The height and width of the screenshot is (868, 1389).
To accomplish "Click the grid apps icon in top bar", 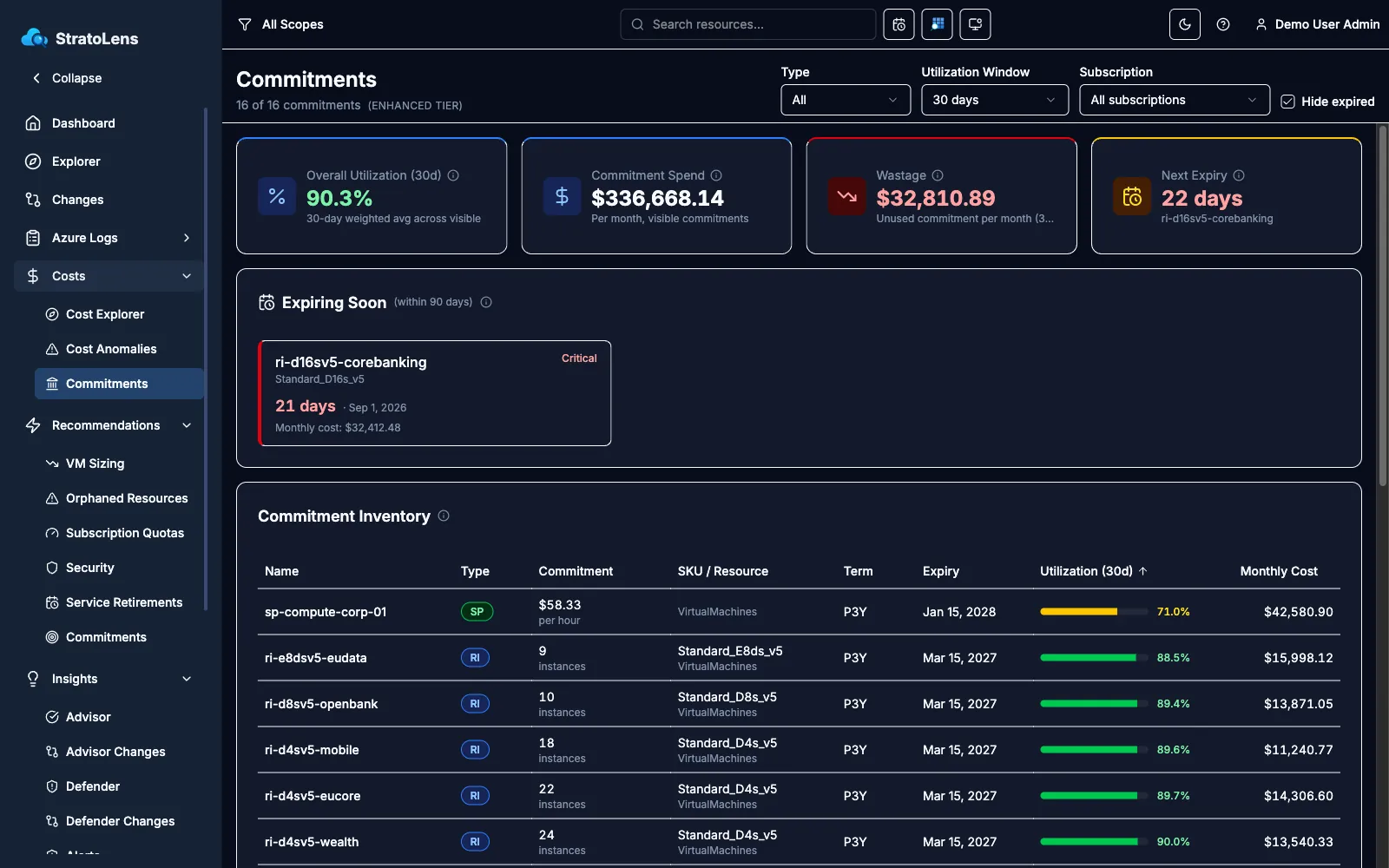I will click(x=937, y=24).
